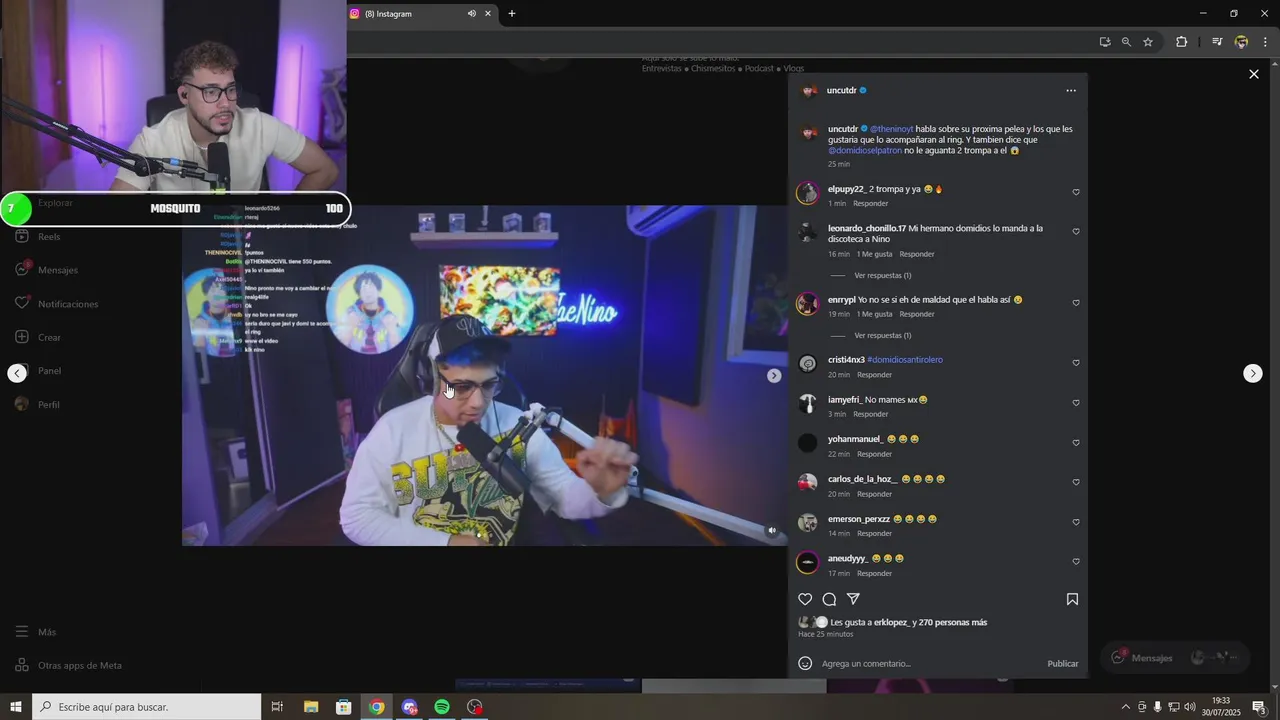Open taskbar notification center icon
The height and width of the screenshot is (720, 1280).
1258,707
